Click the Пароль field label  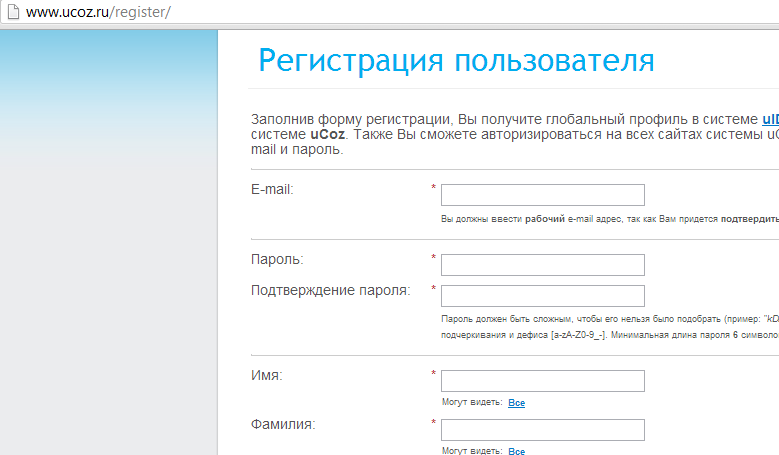pos(277,260)
